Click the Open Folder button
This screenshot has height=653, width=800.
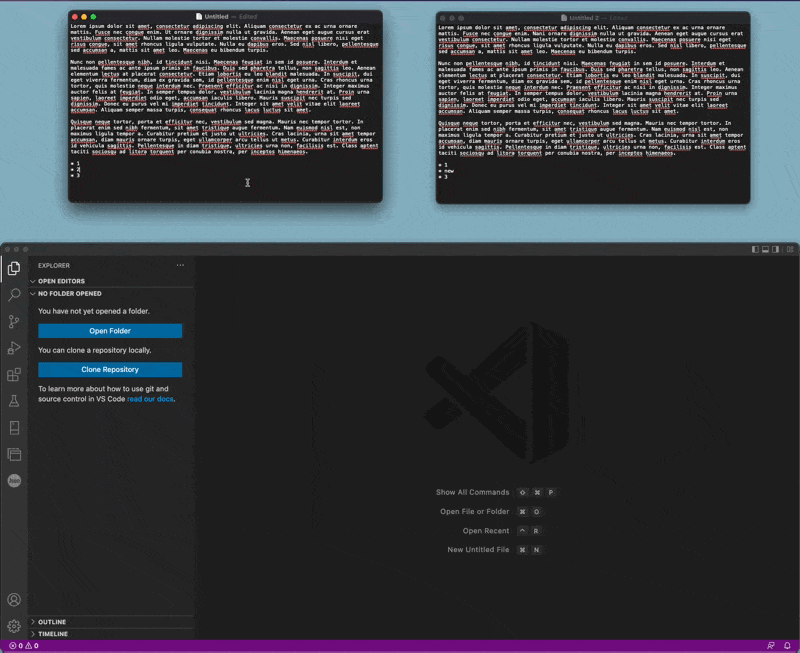click(110, 331)
